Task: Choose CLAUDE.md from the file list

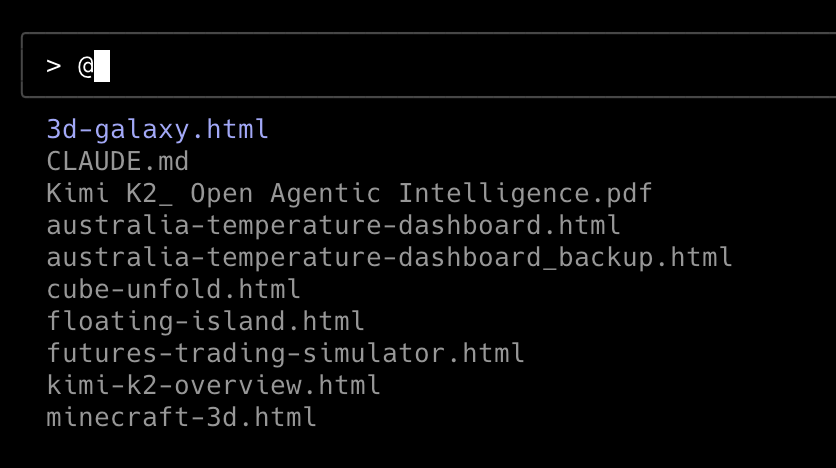Action: [117, 161]
